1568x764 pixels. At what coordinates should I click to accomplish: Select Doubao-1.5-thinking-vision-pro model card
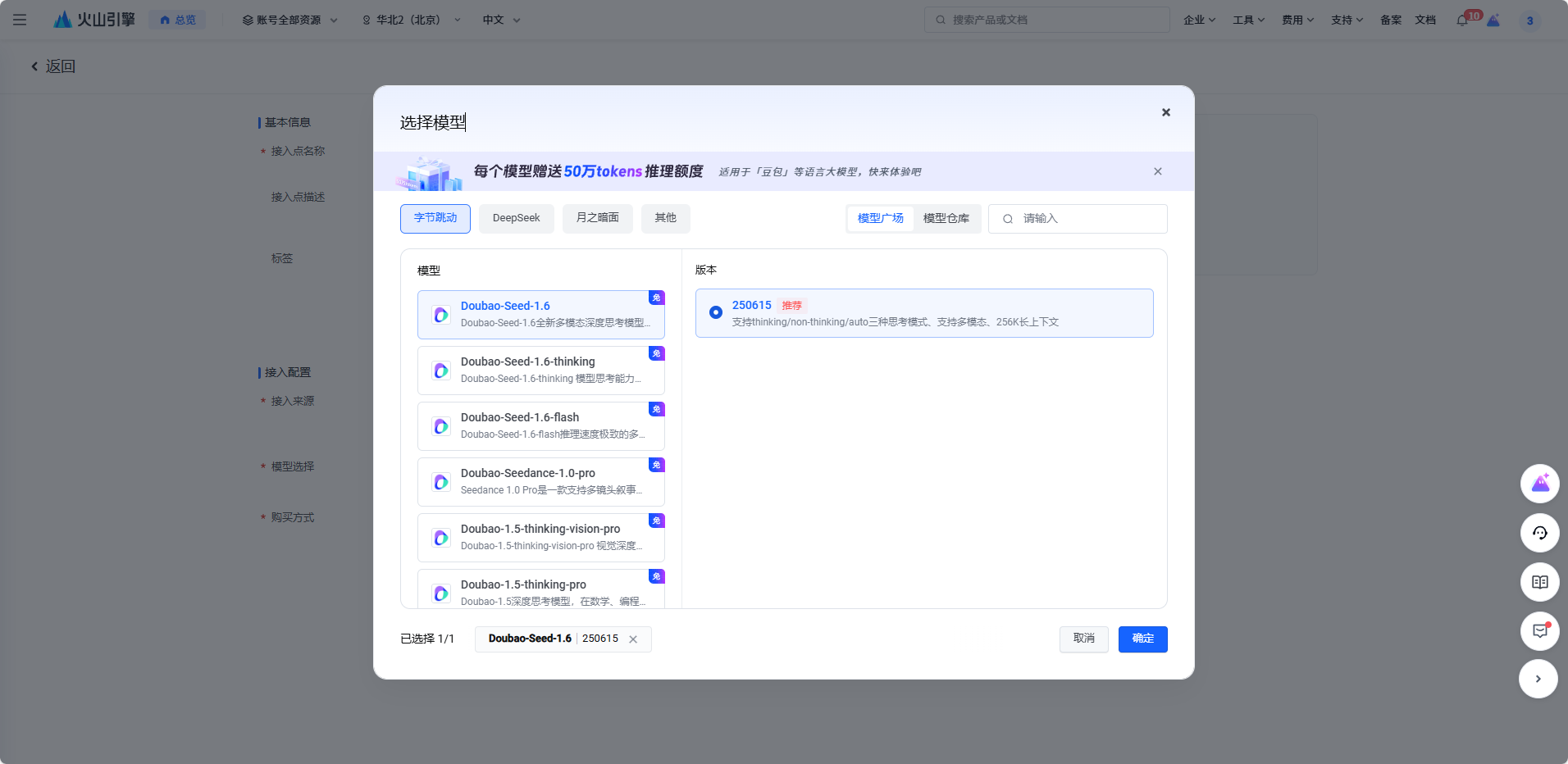coord(541,538)
